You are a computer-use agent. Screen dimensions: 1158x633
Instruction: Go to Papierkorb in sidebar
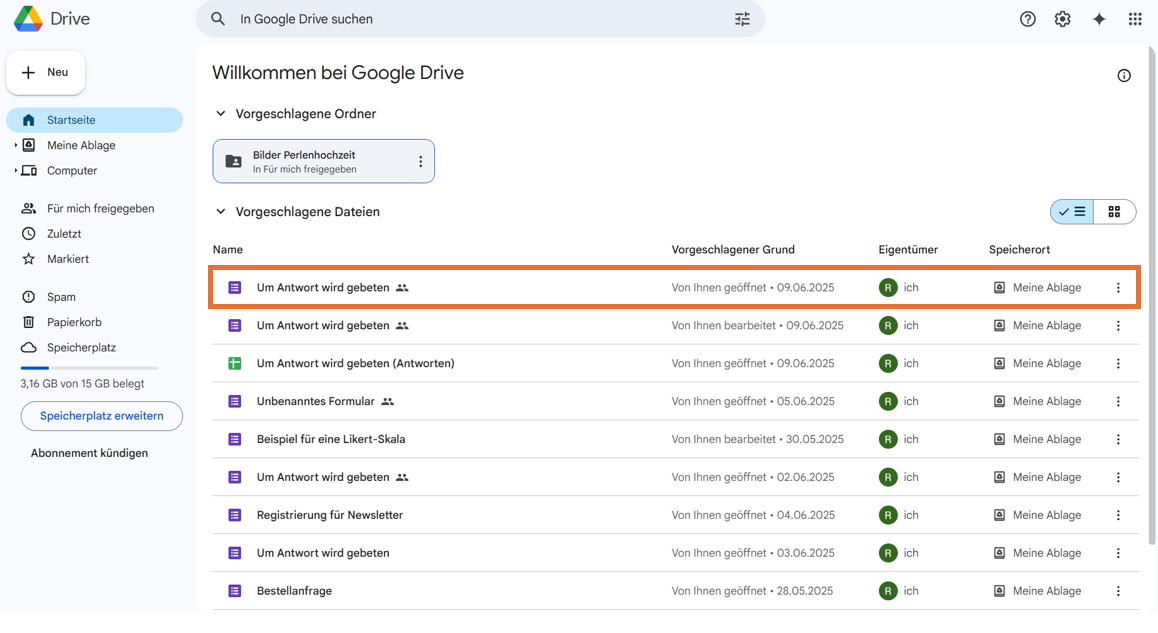pos(74,322)
